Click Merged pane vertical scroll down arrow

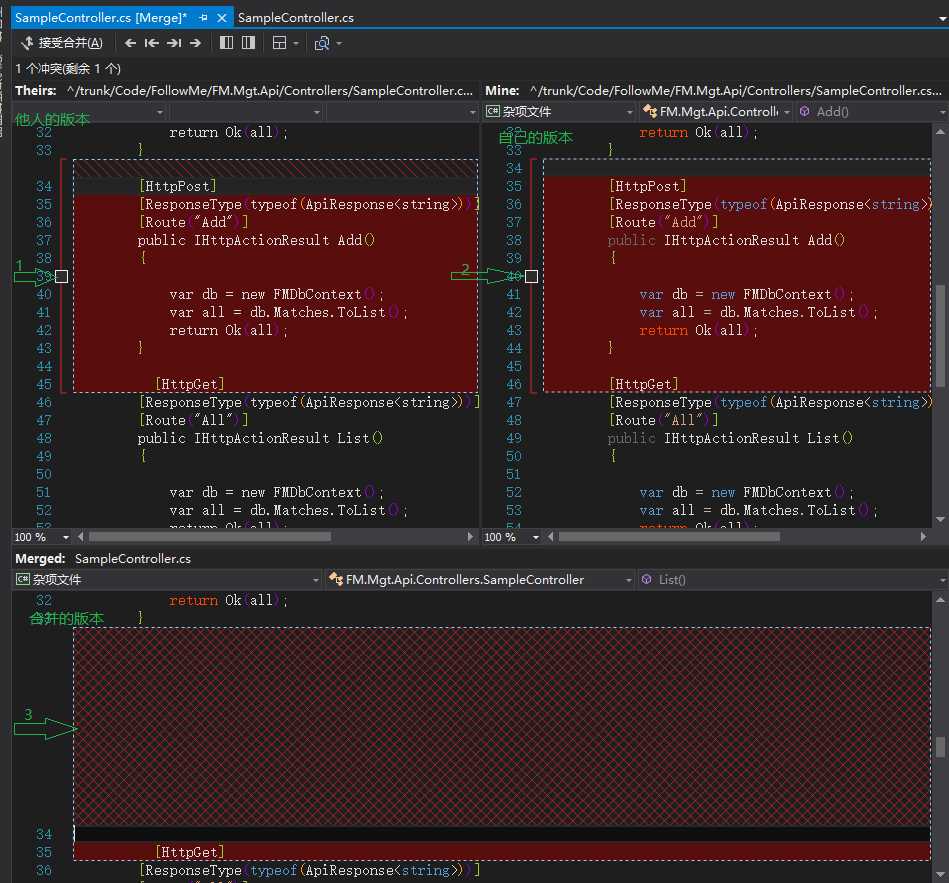point(940,874)
